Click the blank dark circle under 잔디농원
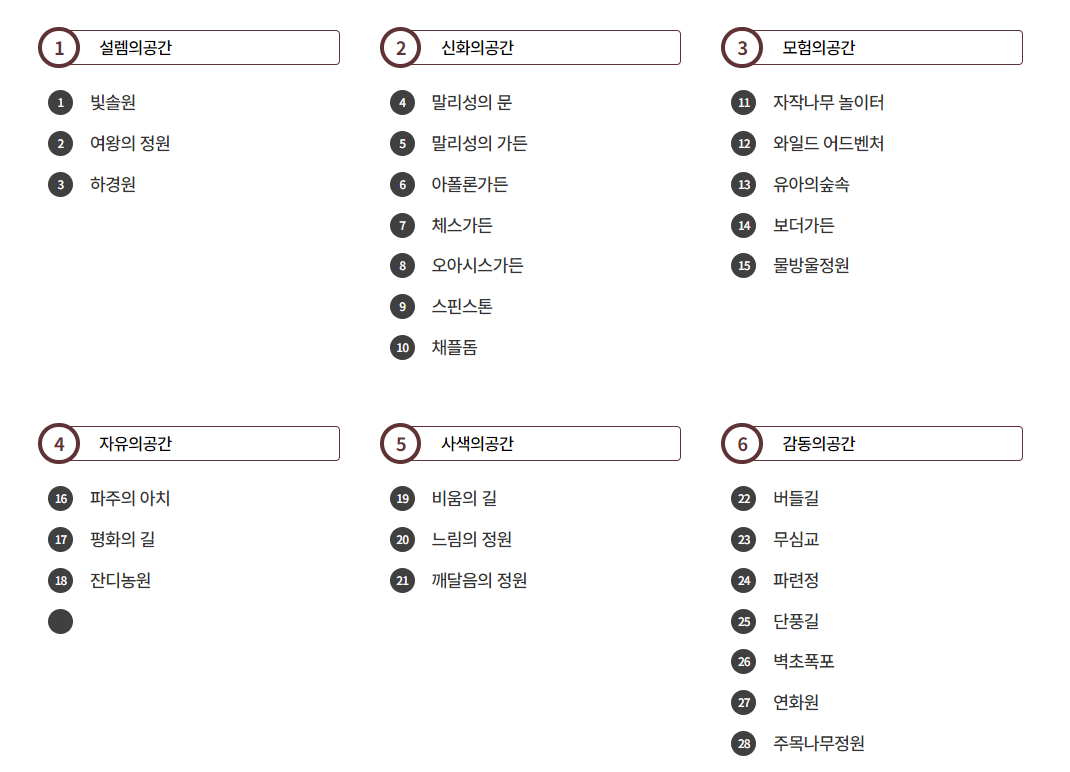The image size is (1070, 772). (x=61, y=621)
